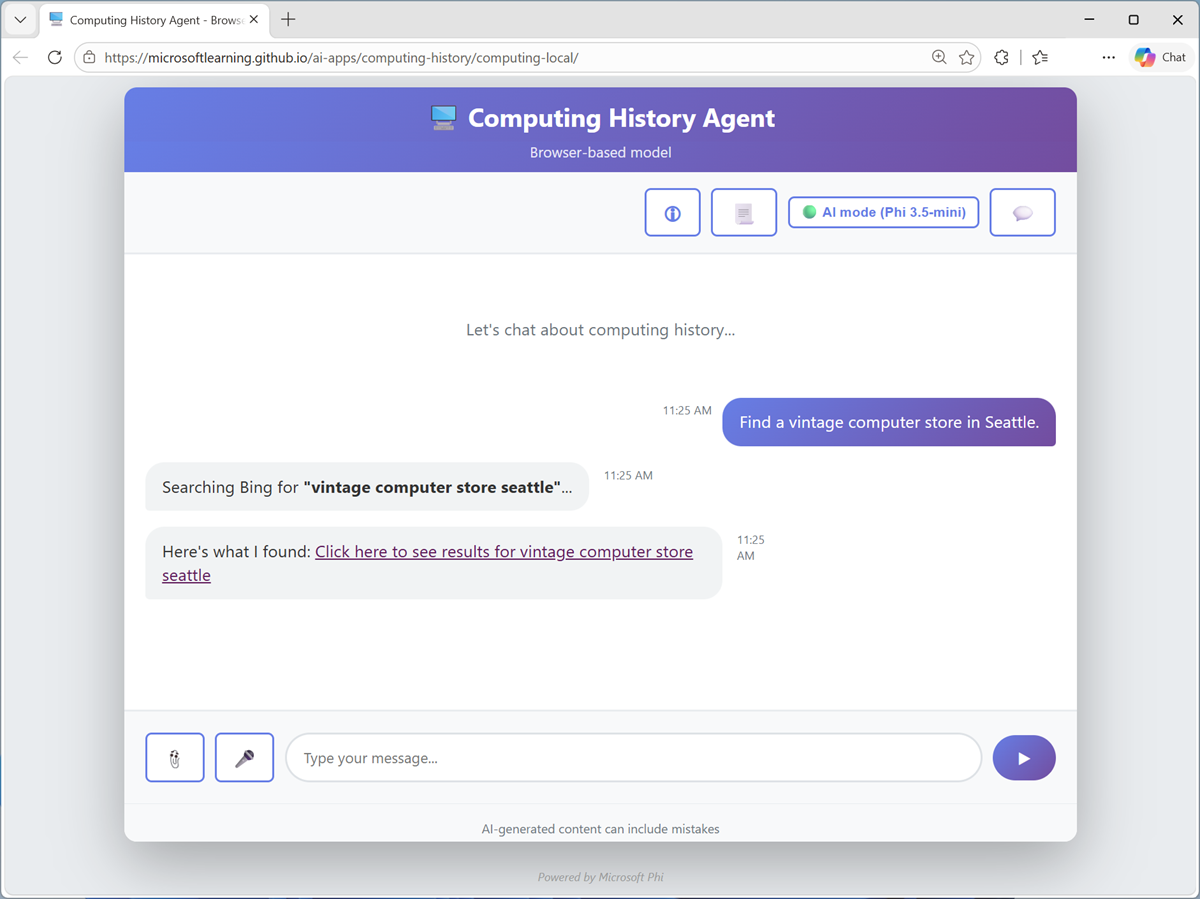Open the browser extensions puzzle icon
Image resolution: width=1200 pixels, height=899 pixels.
pyautogui.click(x=1001, y=57)
